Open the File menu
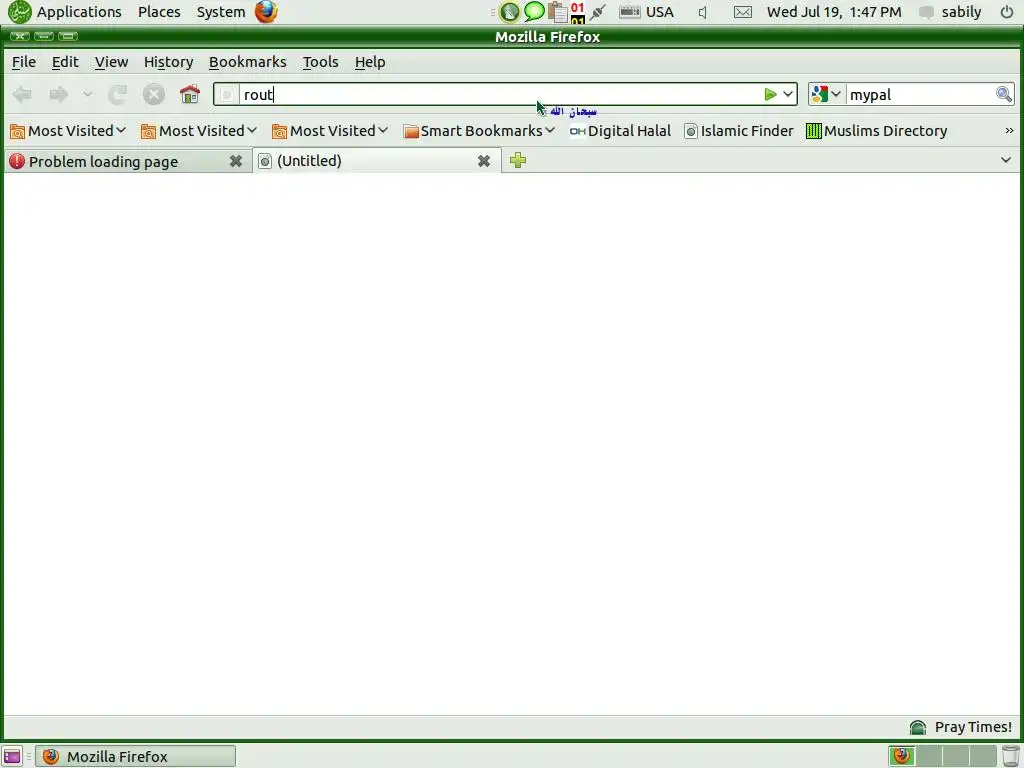Screen dimensions: 1024x768 point(24,62)
